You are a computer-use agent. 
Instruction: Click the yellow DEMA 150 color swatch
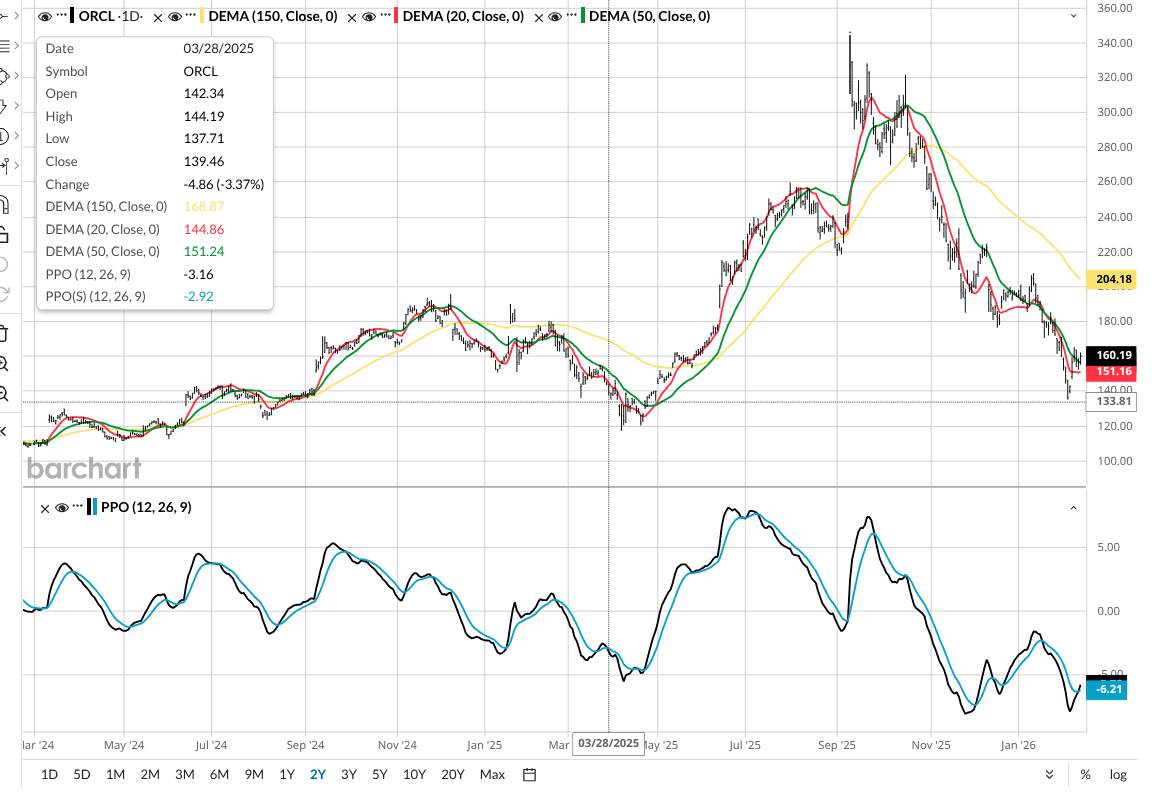[202, 16]
